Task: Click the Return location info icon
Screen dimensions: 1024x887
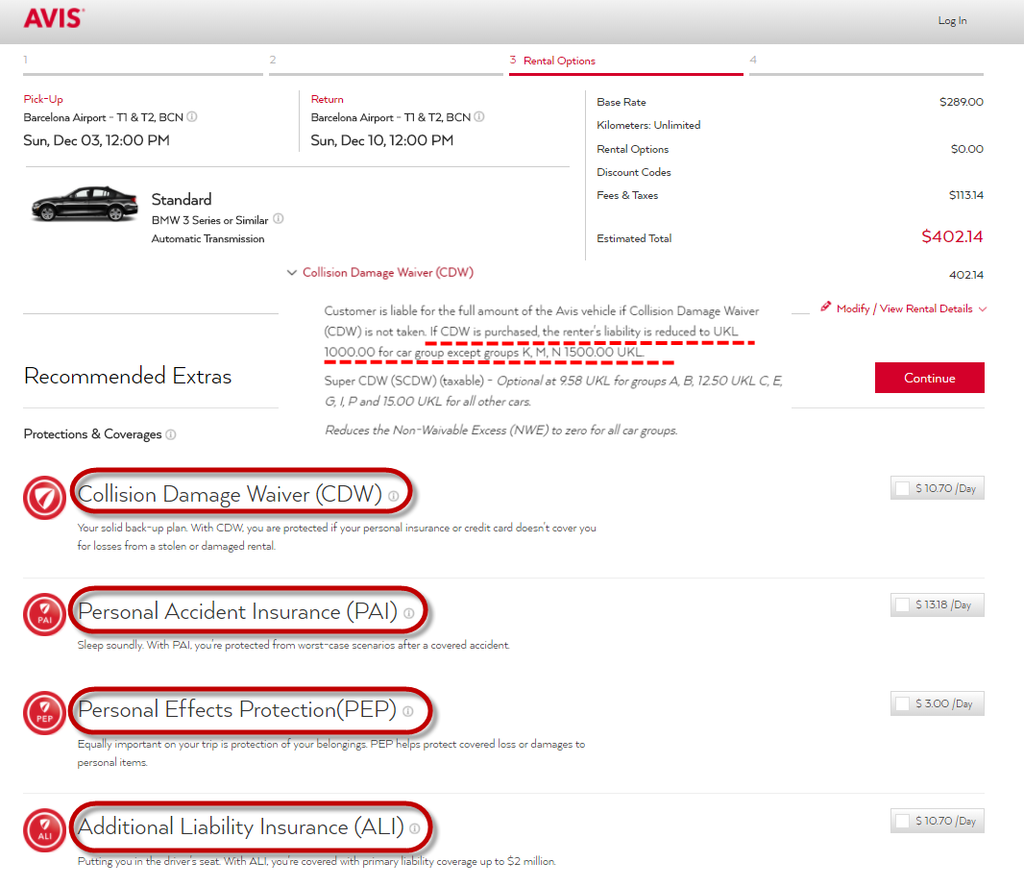Action: click(479, 117)
